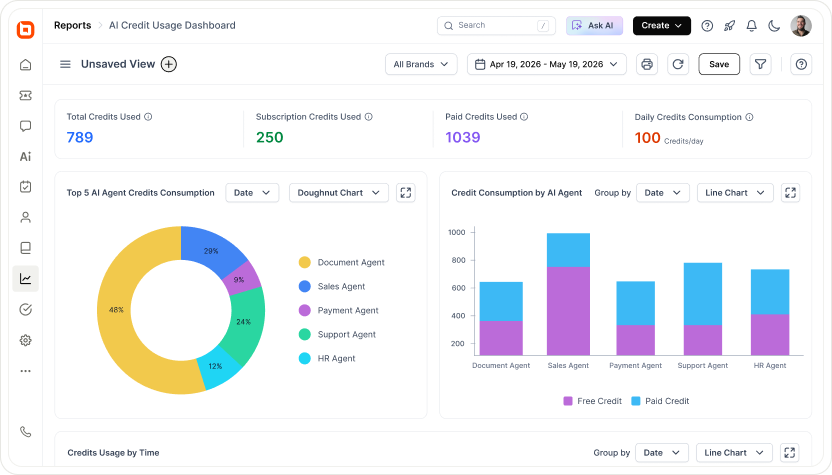Open the contacts person icon in sidebar
This screenshot has width=832, height=475.
pos(25,217)
